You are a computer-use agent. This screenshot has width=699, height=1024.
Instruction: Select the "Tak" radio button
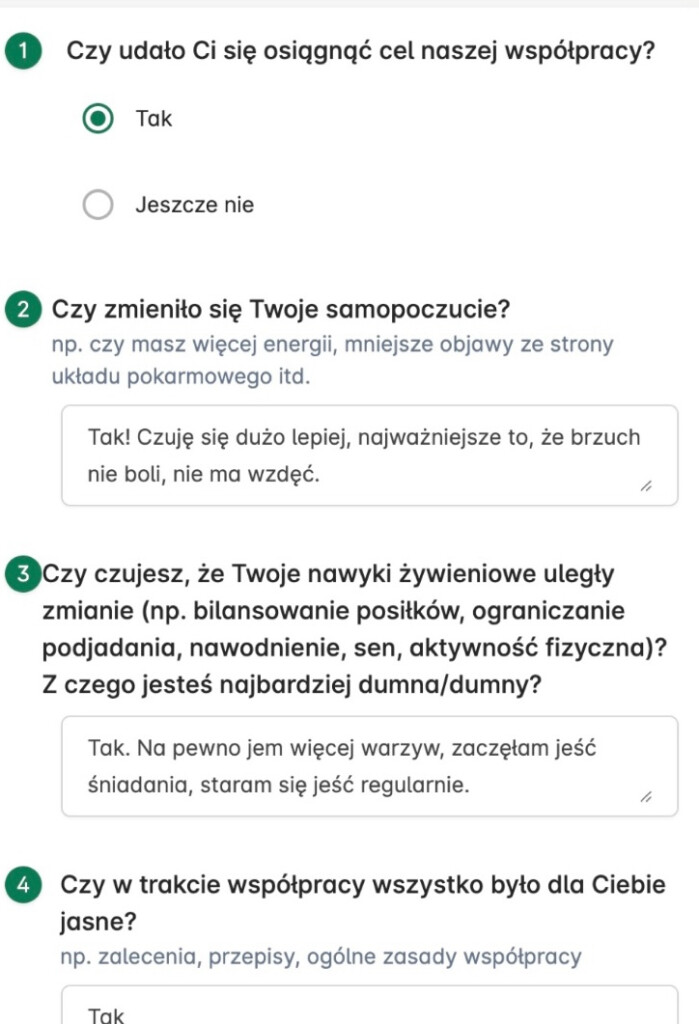tap(98, 119)
